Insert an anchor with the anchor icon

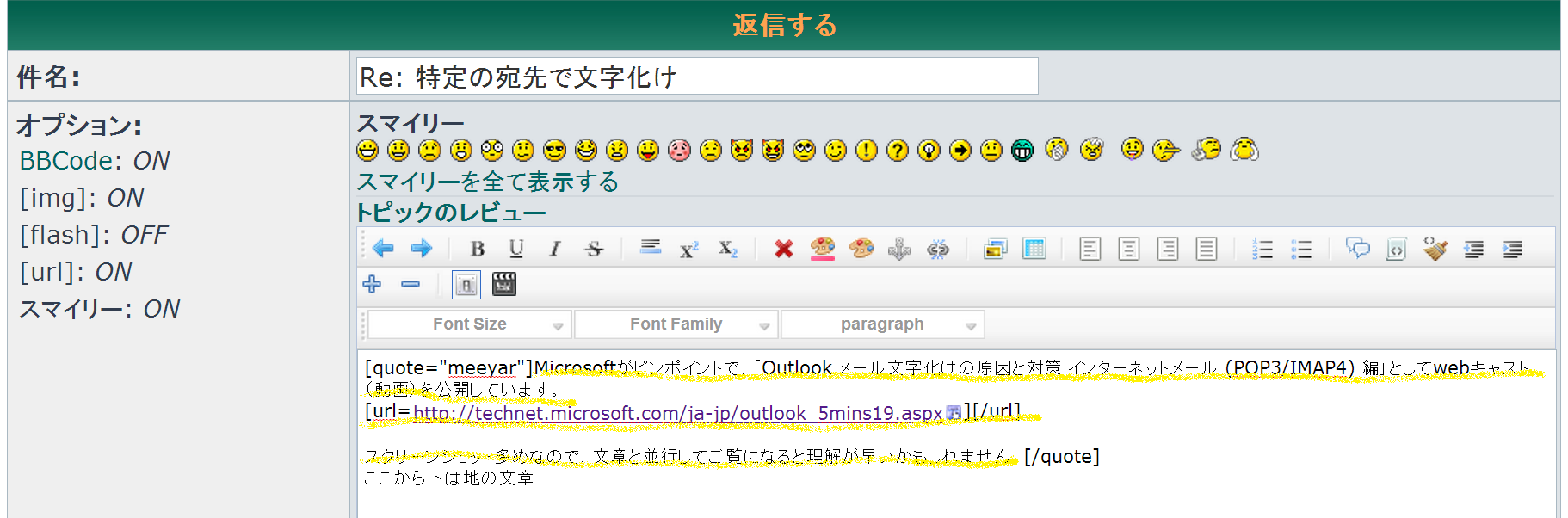(899, 249)
